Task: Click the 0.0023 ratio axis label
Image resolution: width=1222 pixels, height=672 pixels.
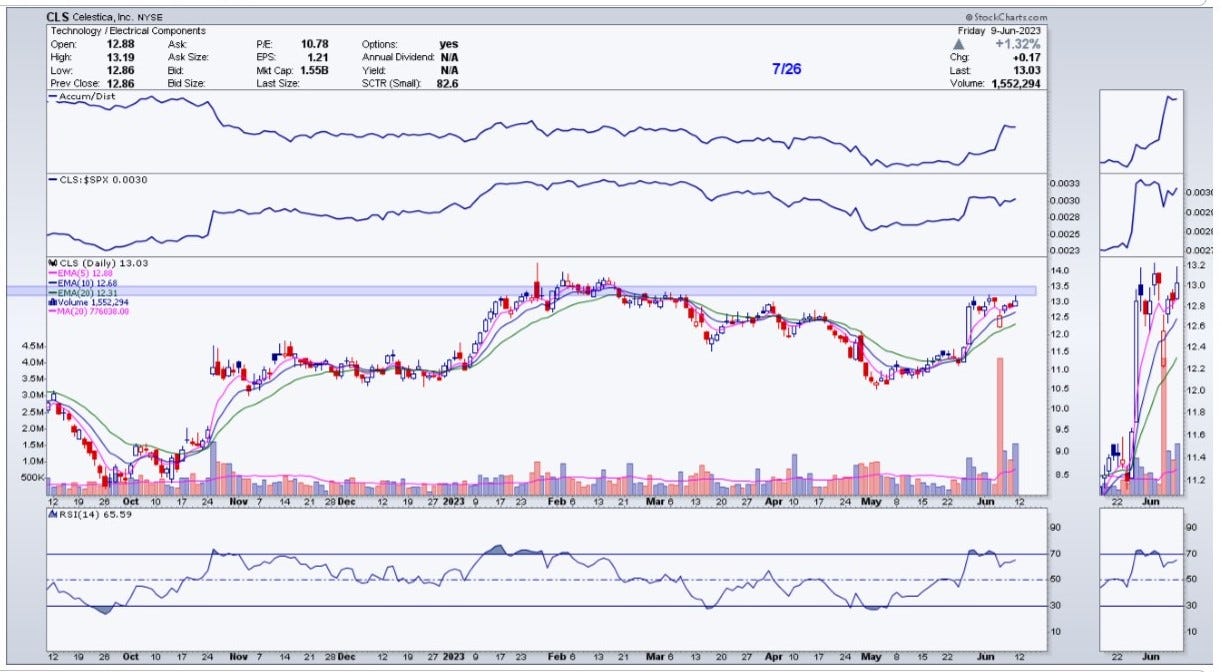Action: 1065,250
